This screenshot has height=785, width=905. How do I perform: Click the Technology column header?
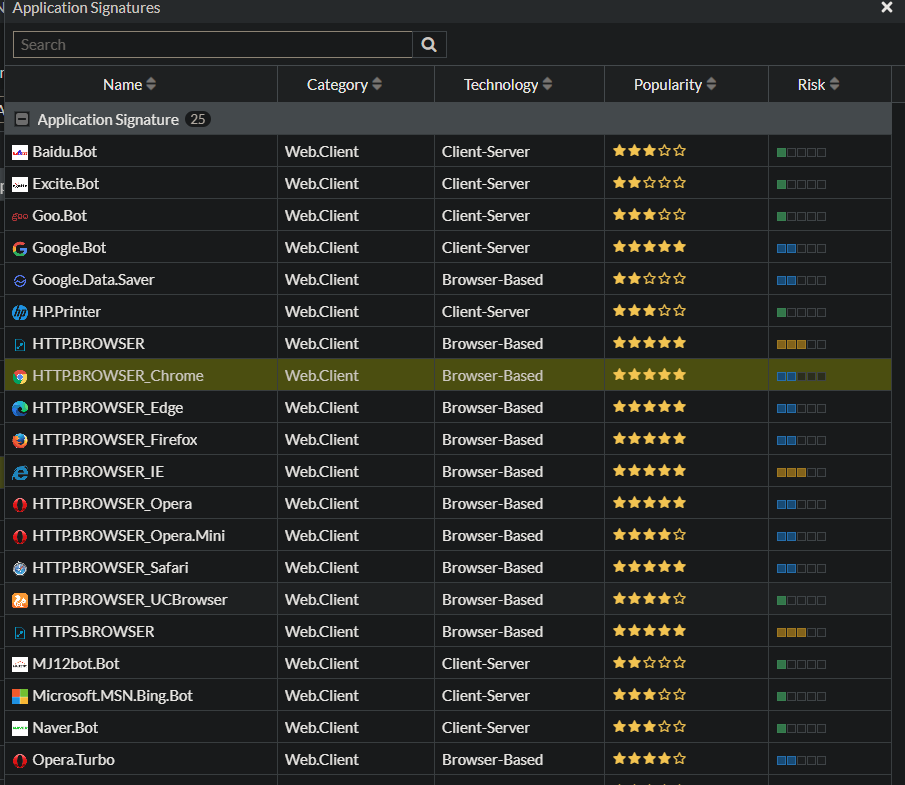(x=508, y=85)
